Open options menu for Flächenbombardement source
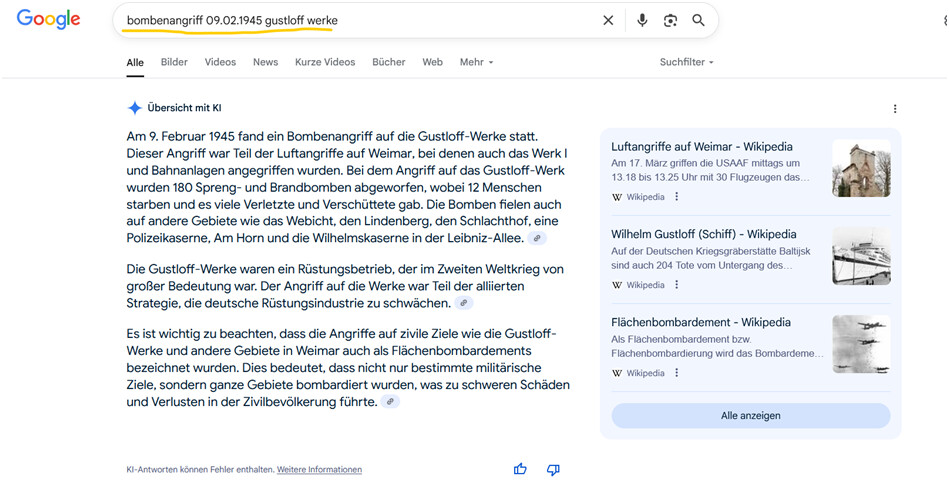The width and height of the screenshot is (949, 485). pos(677,373)
